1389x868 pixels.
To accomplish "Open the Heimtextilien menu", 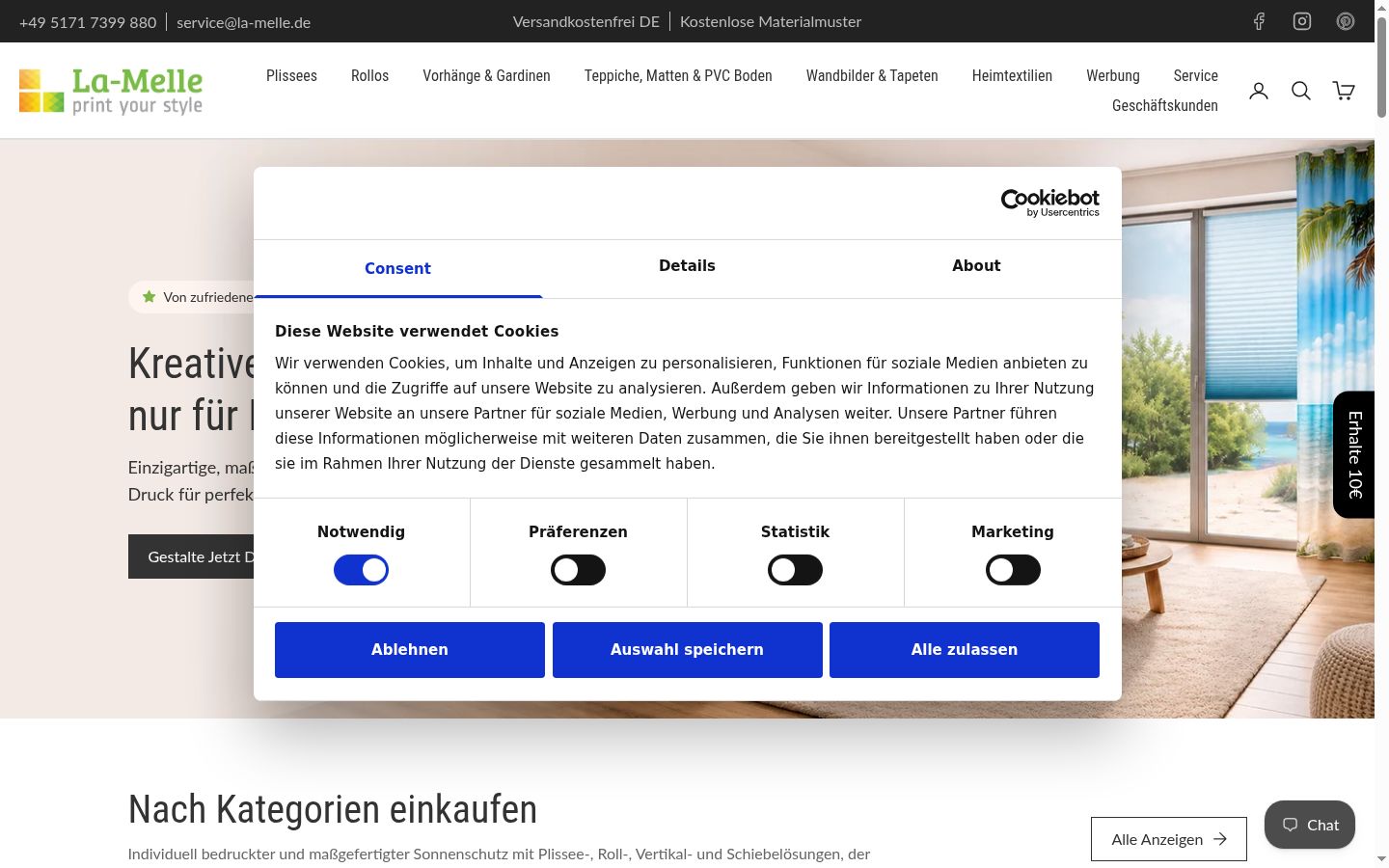I will pyautogui.click(x=1012, y=75).
